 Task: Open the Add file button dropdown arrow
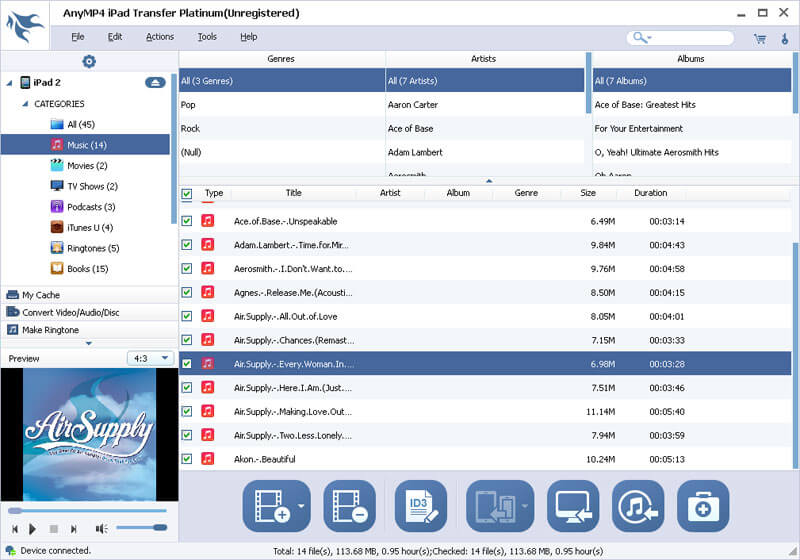[302, 506]
